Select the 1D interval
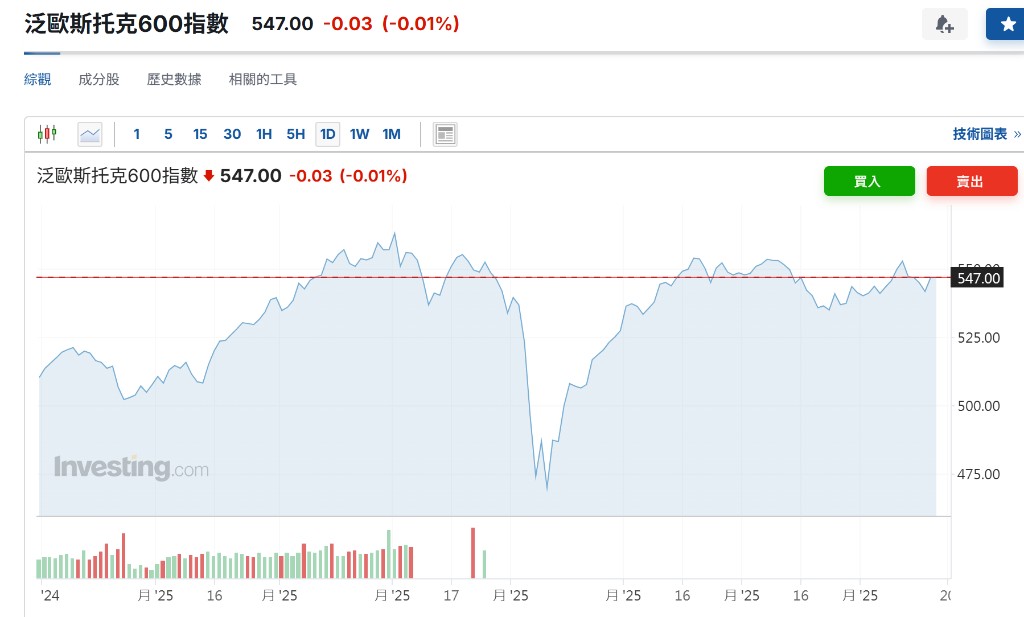The image size is (1024, 617). (327, 134)
